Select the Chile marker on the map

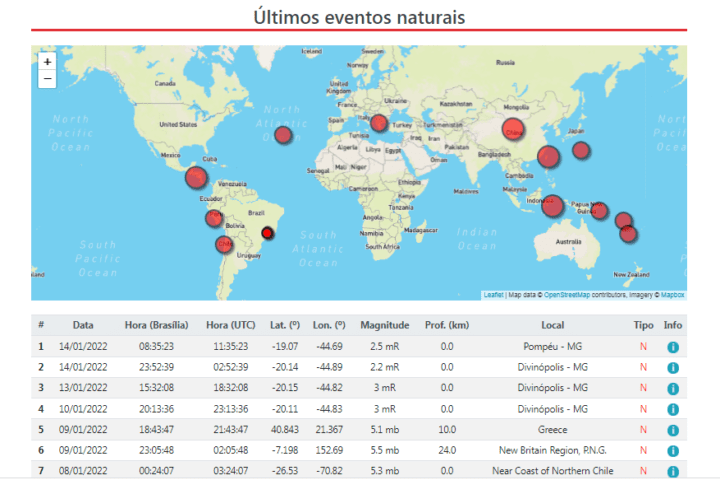click(x=224, y=244)
